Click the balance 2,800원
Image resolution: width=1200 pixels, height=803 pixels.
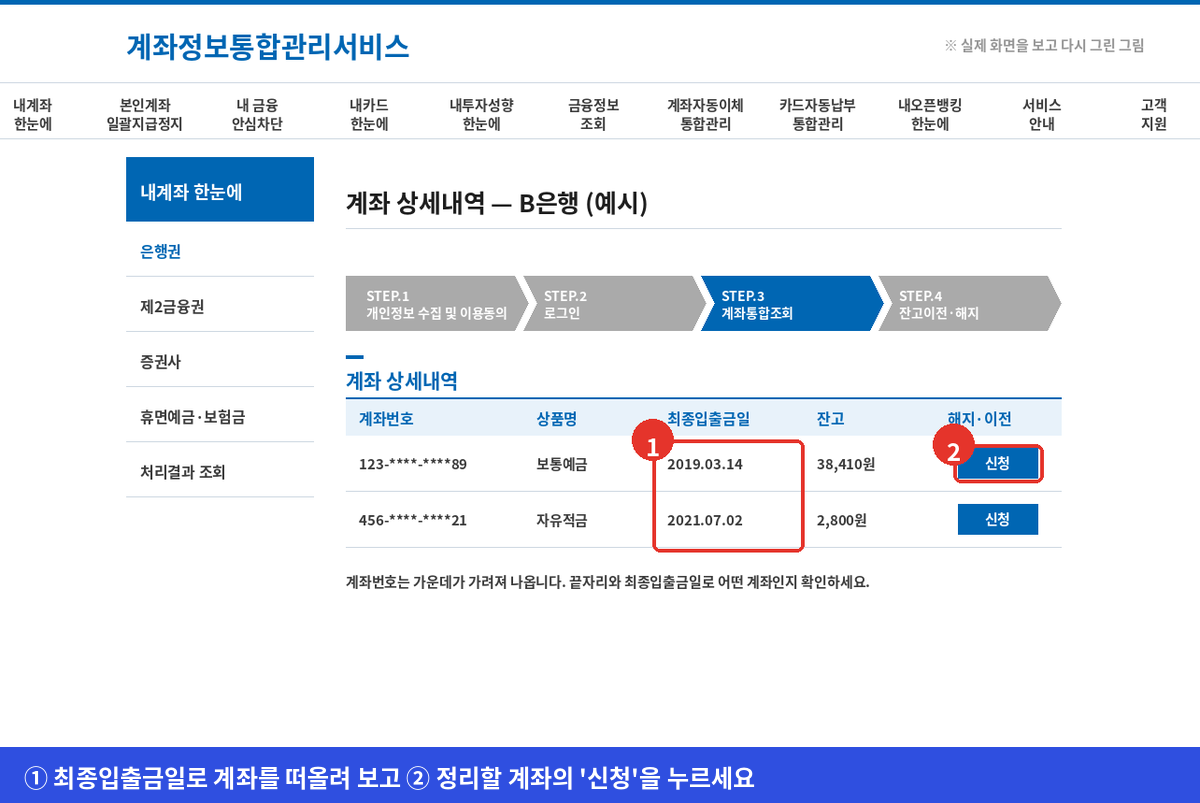coord(841,521)
